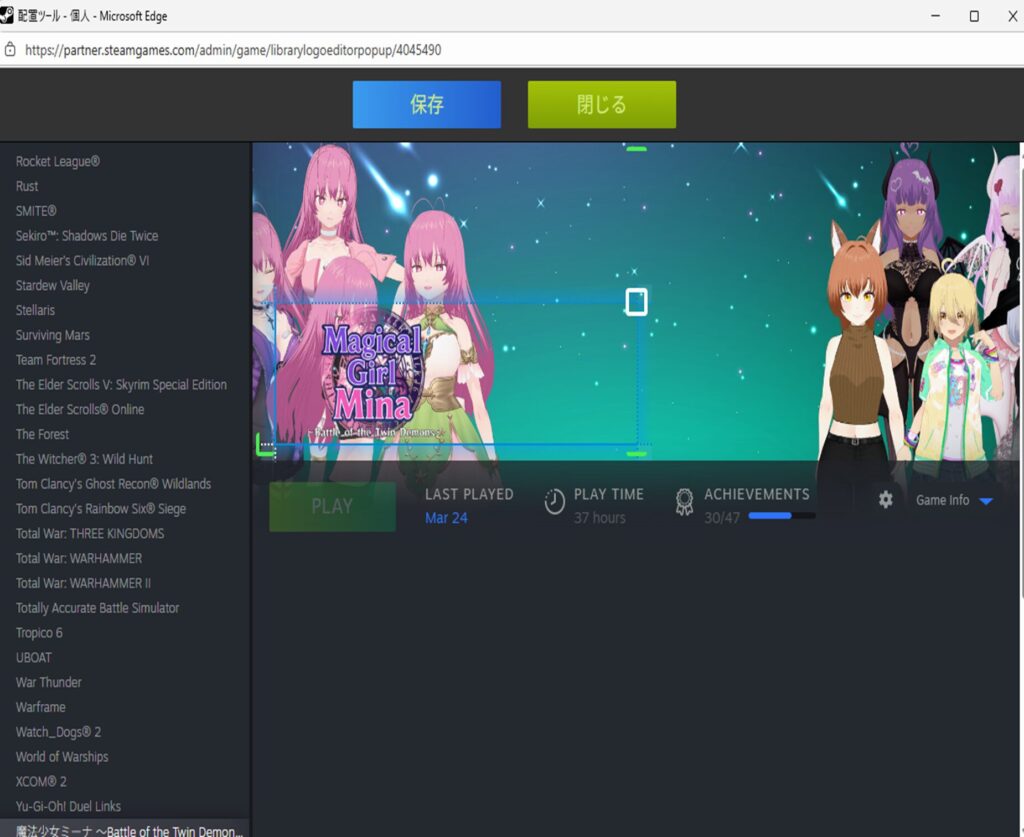Select Stardew Valley in the game list
Viewport: 1024px width, 837px height.
click(53, 285)
